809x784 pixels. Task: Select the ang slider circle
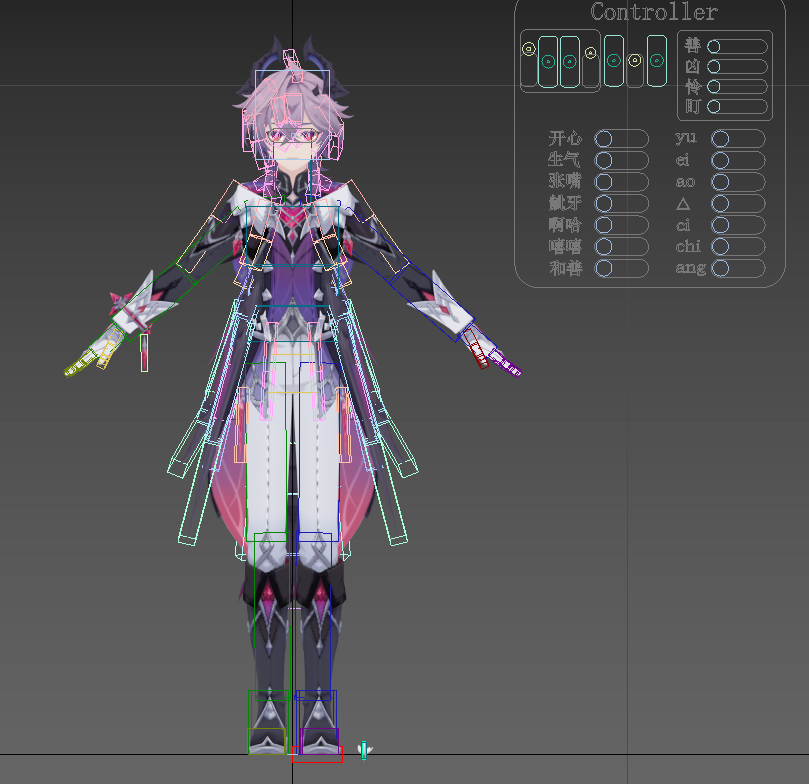[720, 268]
